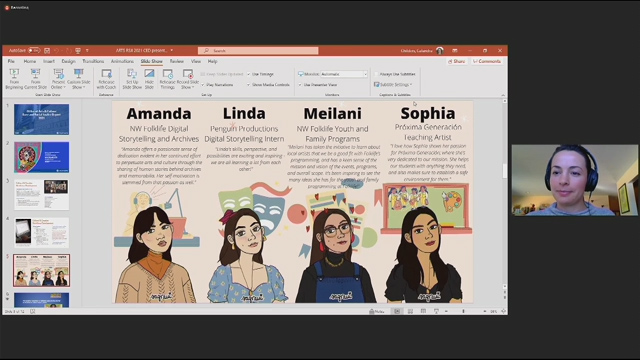640x360 pixels.
Task: Open the Transitions ribbon tab
Action: [93, 61]
